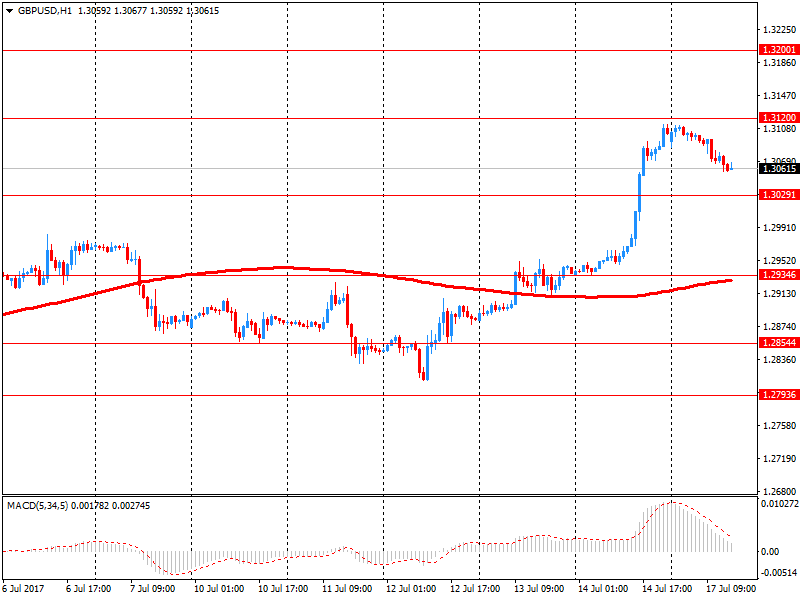Click the 7 Jul 09:00 time axis label

click(153, 588)
